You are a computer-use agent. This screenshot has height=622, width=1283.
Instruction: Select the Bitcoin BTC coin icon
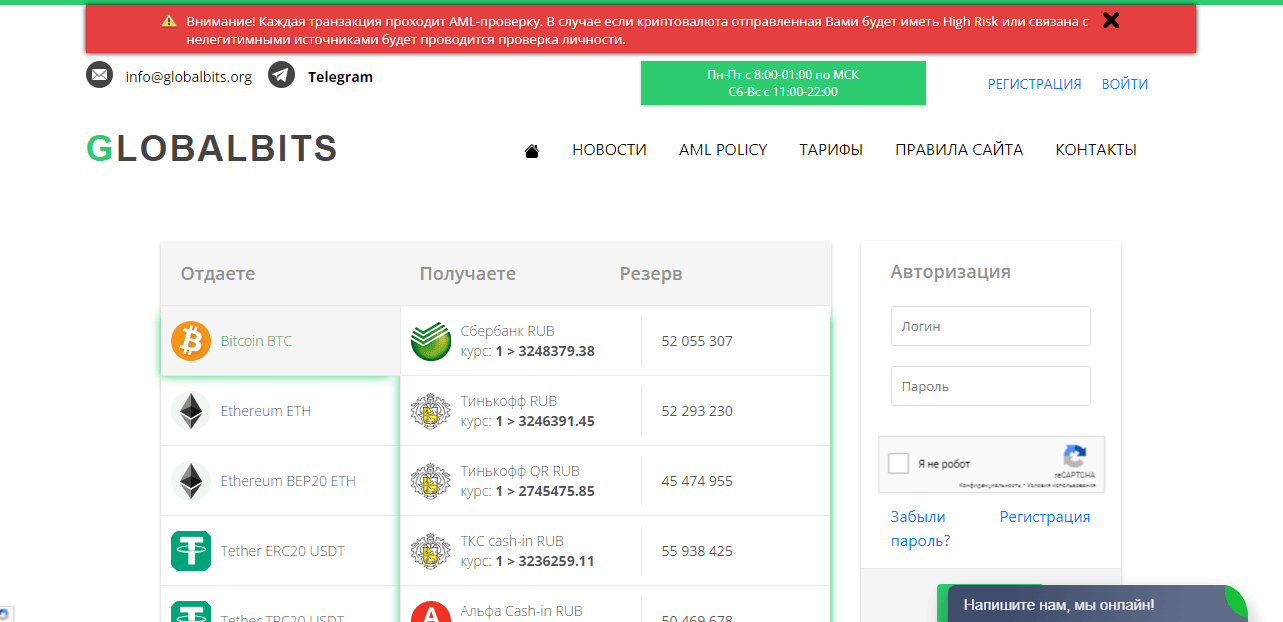click(x=191, y=341)
